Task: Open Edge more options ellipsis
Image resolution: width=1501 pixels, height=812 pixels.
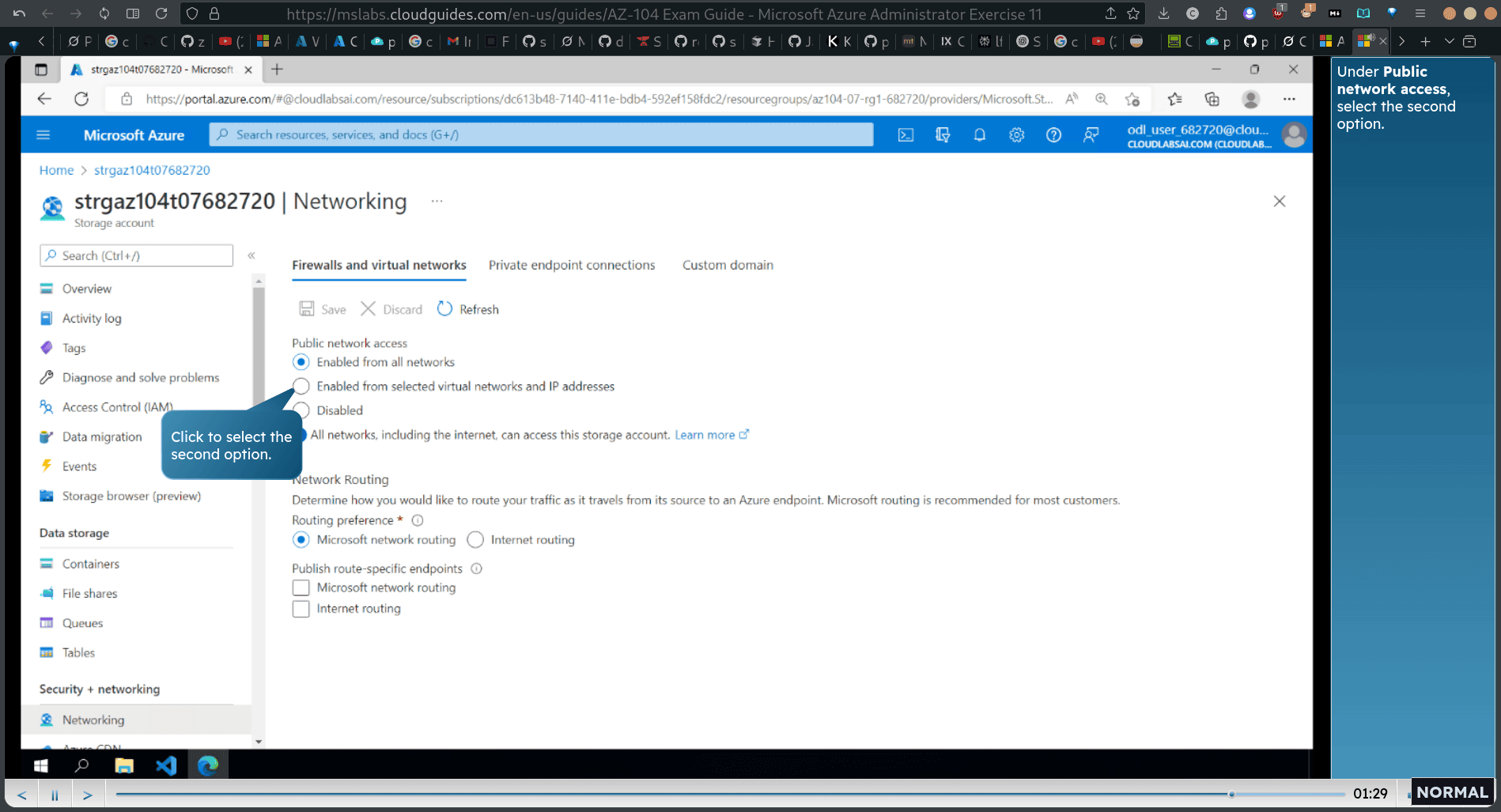Action: [x=1289, y=99]
